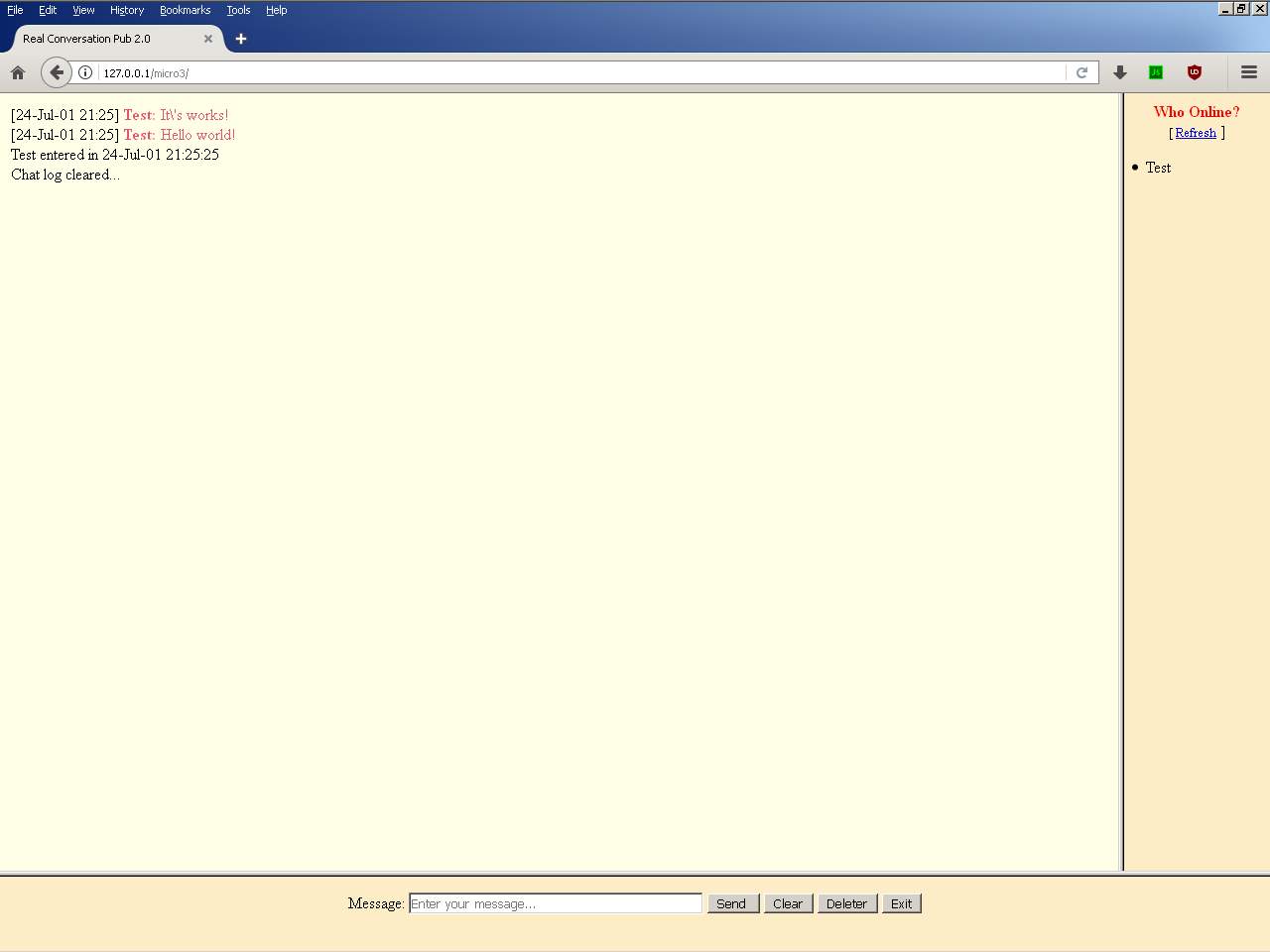
Task: Open the site information icon
Action: [x=85, y=72]
